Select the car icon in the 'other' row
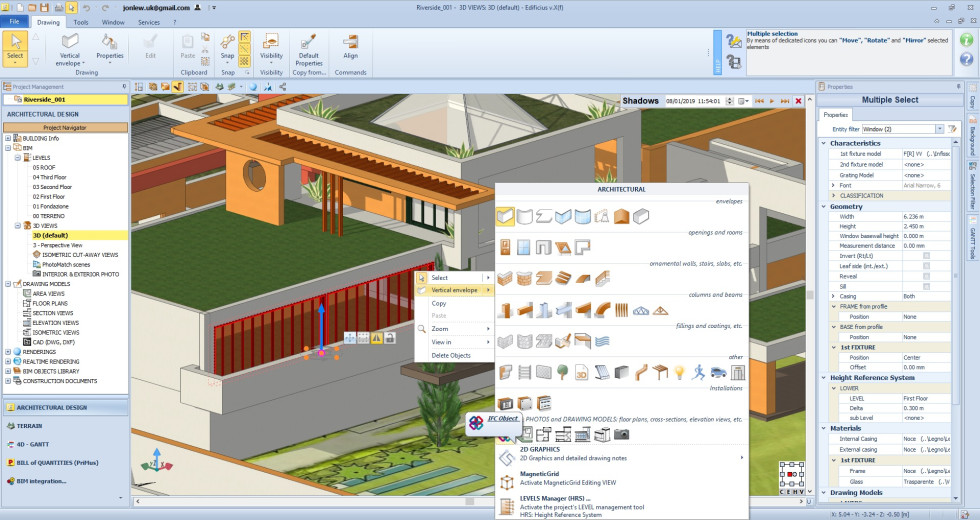This screenshot has width=980, height=520. click(716, 373)
